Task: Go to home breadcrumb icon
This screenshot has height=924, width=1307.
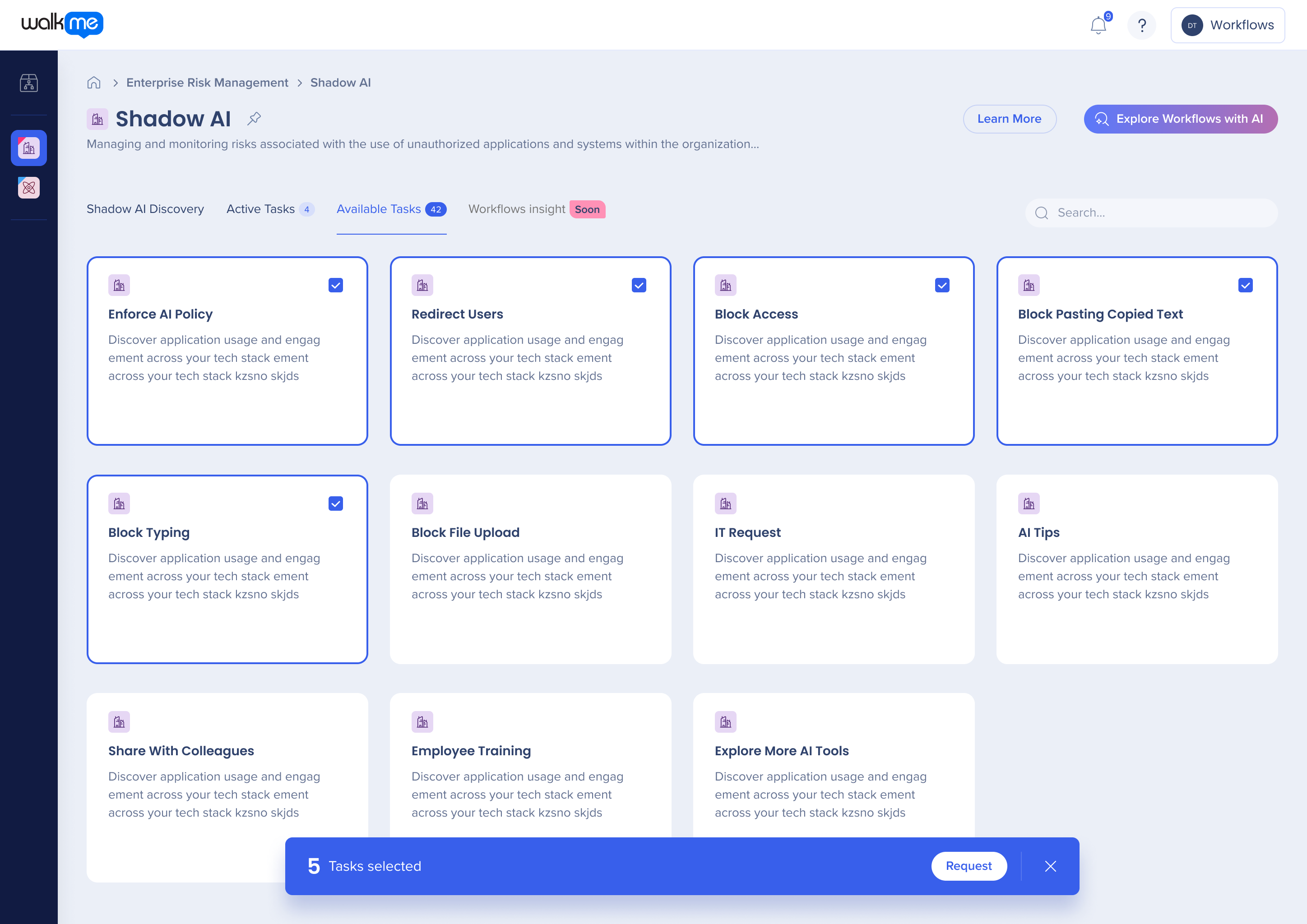Action: [x=94, y=83]
